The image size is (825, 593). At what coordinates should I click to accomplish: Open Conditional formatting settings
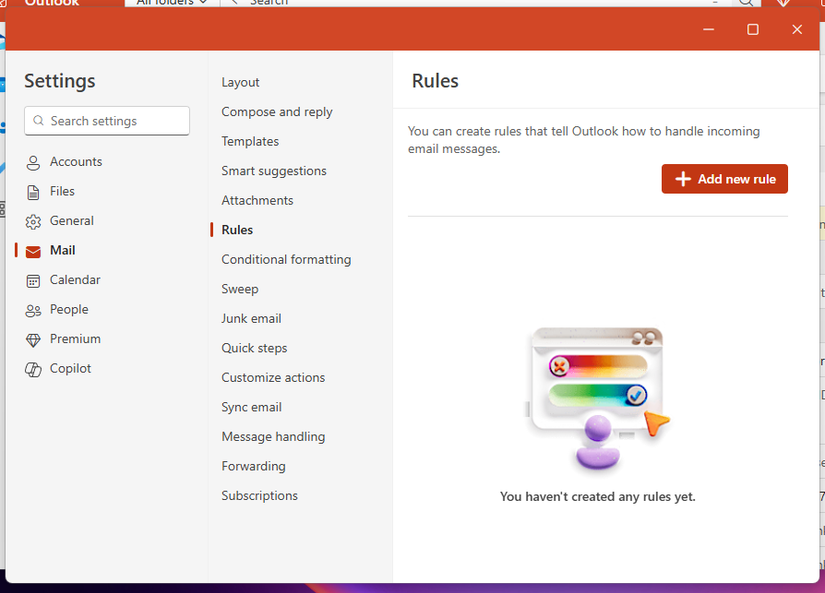coord(286,259)
